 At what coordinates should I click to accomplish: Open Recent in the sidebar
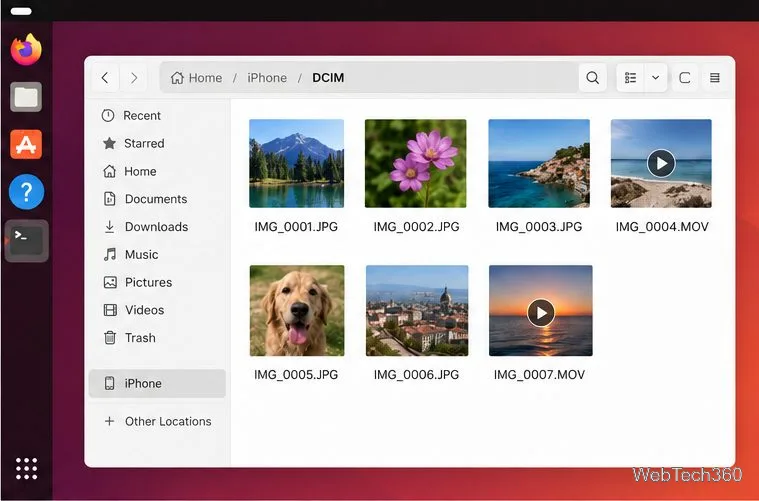157,115
